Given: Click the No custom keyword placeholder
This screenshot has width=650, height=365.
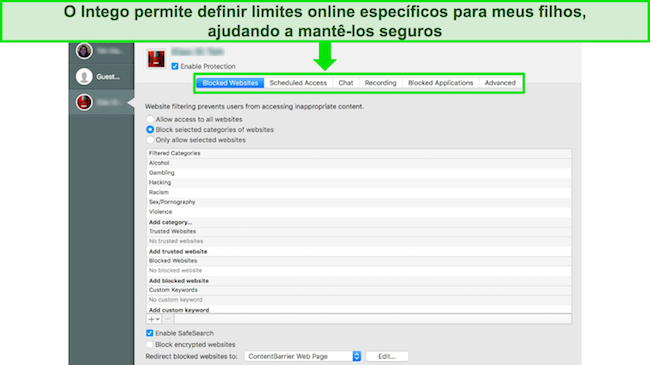Looking at the screenshot, I should click(x=176, y=299).
